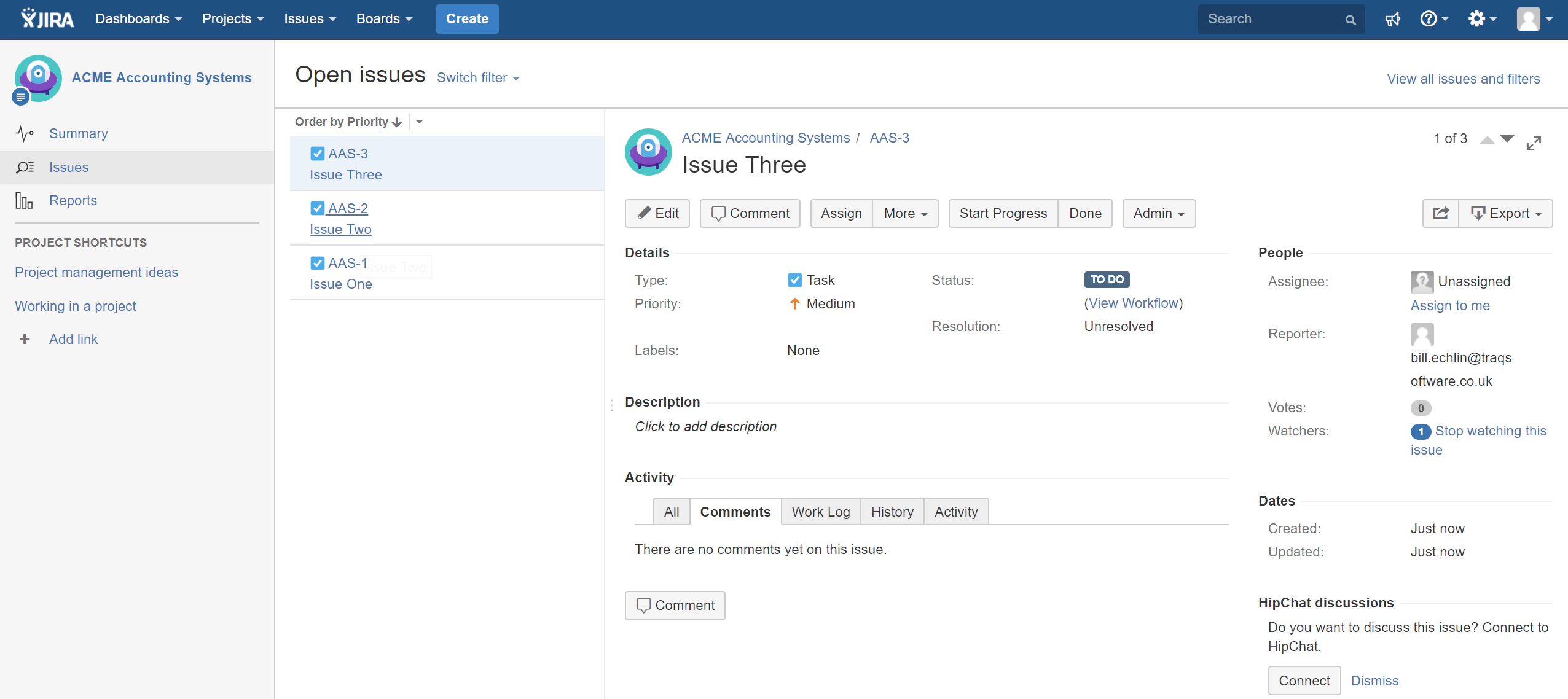Image resolution: width=1568 pixels, height=699 pixels.
Task: Open the Boards menu
Action: (x=385, y=18)
